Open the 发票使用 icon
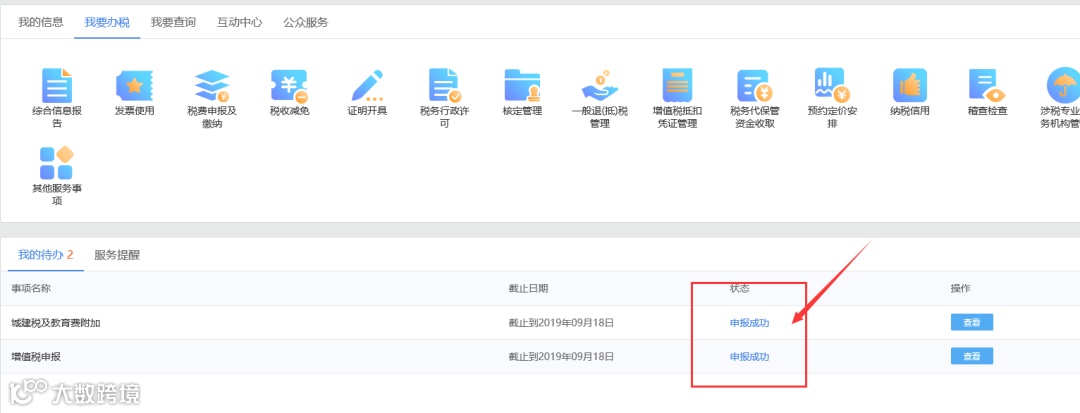The height and width of the screenshot is (413, 1080). tap(134, 86)
